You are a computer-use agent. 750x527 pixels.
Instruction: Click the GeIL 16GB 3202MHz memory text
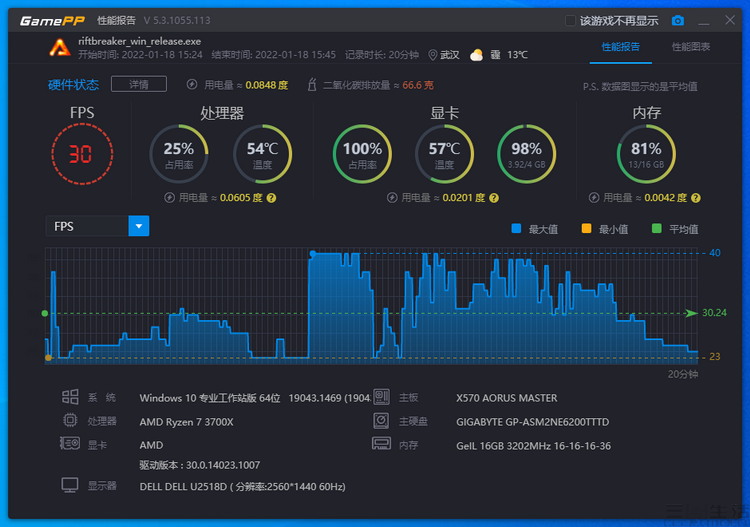[533, 446]
